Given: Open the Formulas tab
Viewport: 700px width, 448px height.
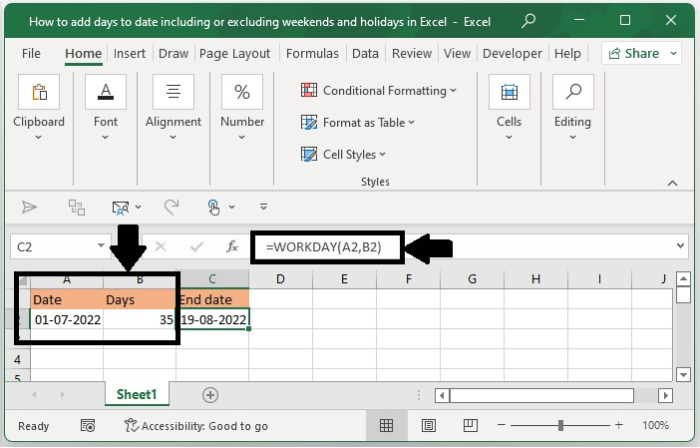Looking at the screenshot, I should point(314,54).
